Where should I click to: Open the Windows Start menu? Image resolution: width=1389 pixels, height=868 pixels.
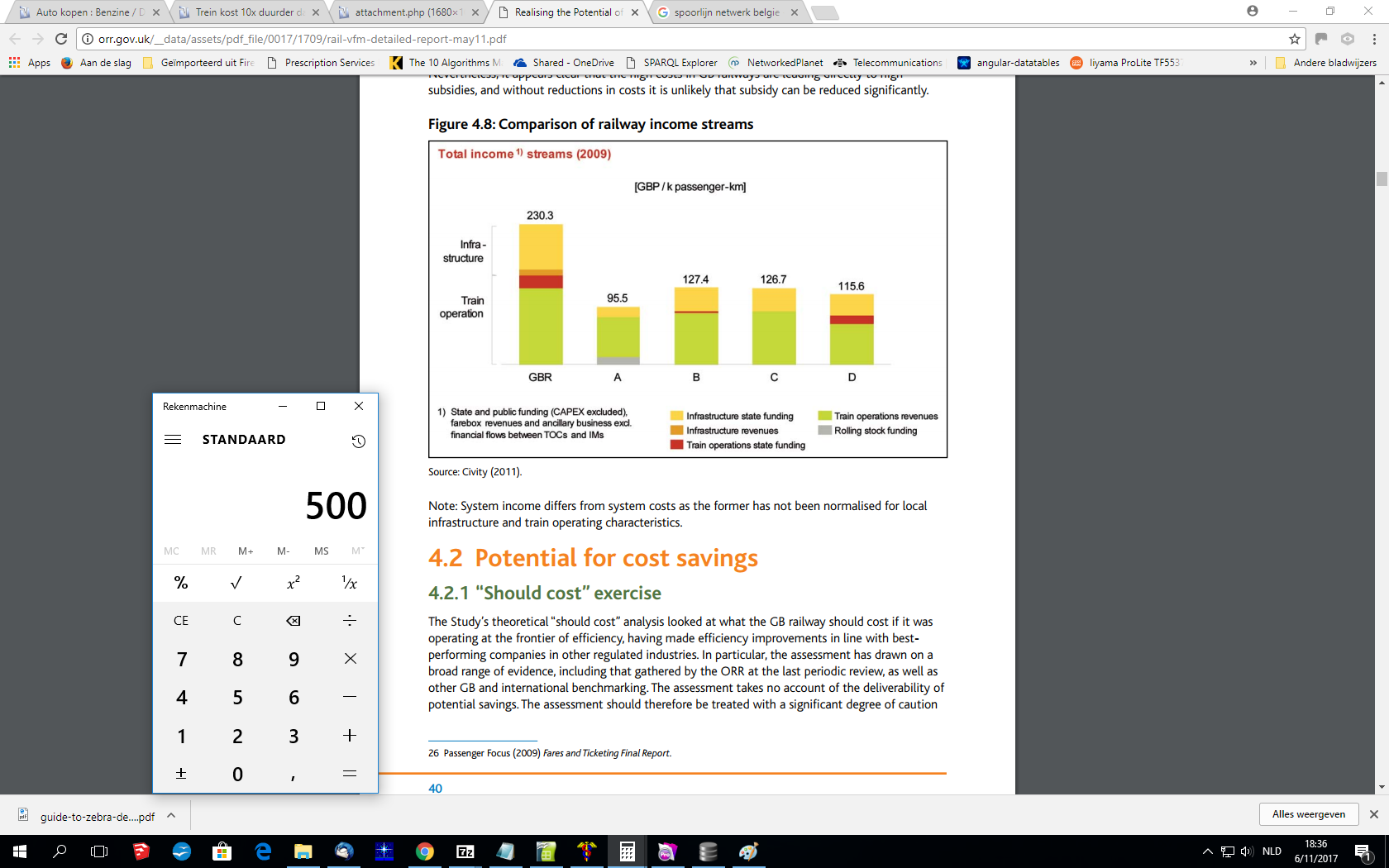point(20,851)
